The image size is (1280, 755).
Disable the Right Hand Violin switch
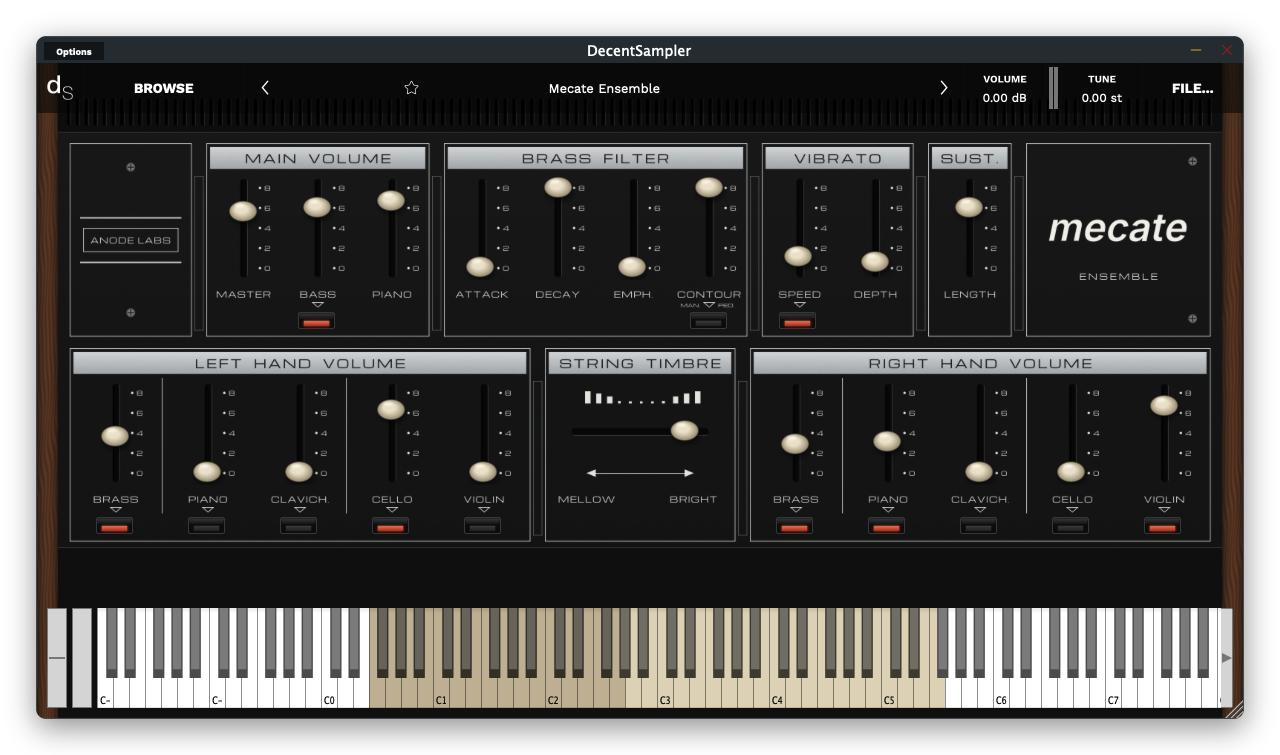click(1163, 526)
